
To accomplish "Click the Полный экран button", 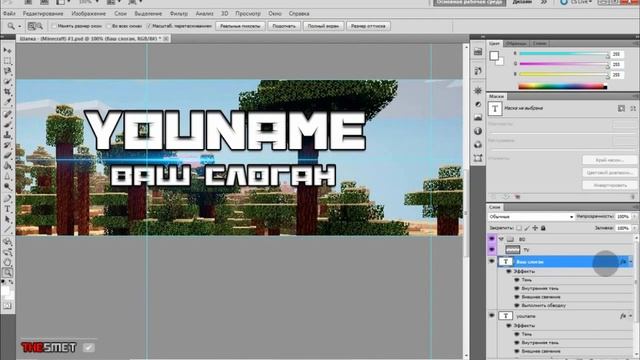I will pyautogui.click(x=323, y=26).
